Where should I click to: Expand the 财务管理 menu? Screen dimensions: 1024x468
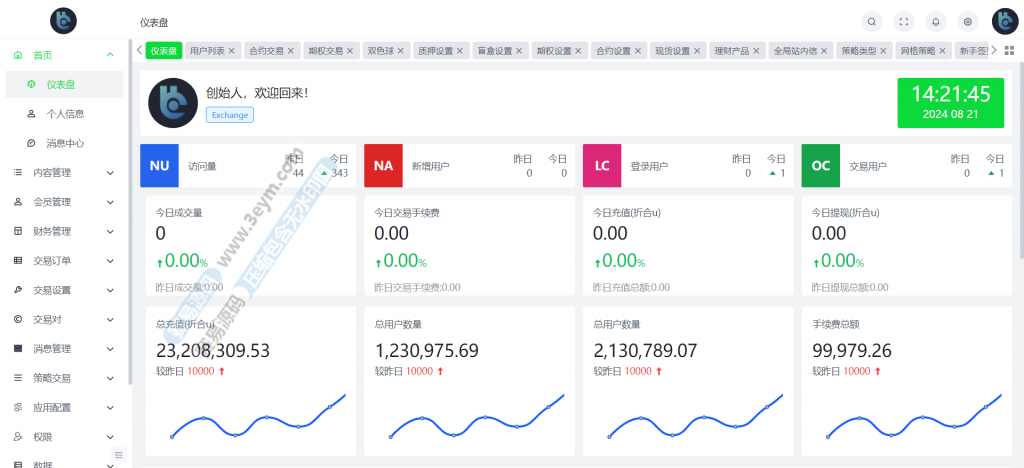pos(65,231)
